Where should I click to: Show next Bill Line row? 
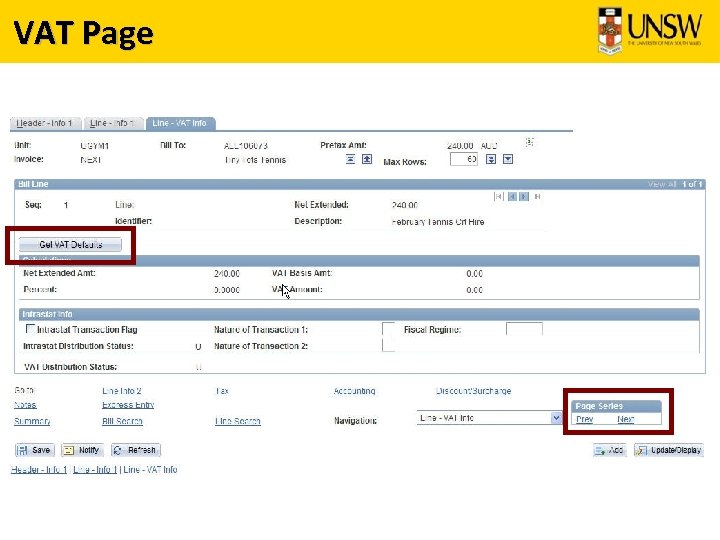click(x=523, y=197)
